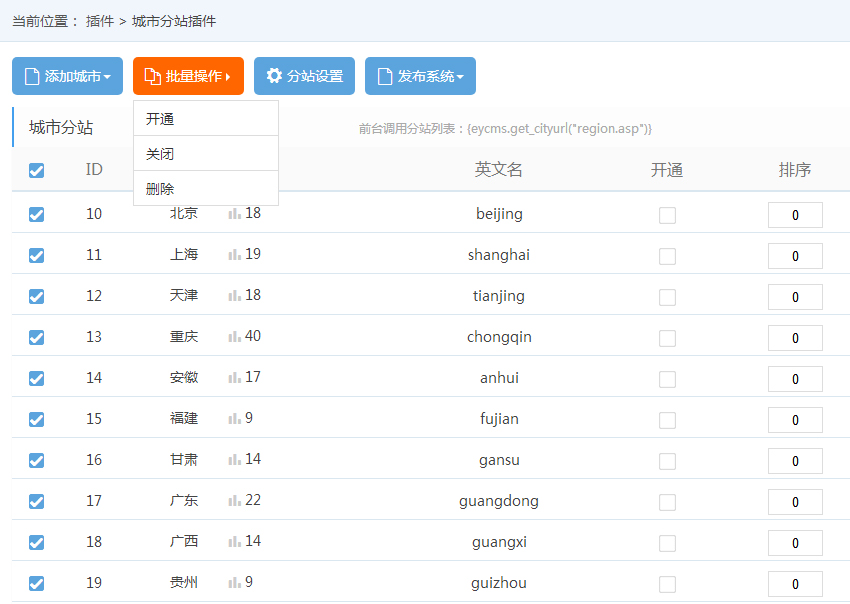Open the 发布系统 dropdown caret
Screen dimensions: 850x604
[x=460, y=77]
